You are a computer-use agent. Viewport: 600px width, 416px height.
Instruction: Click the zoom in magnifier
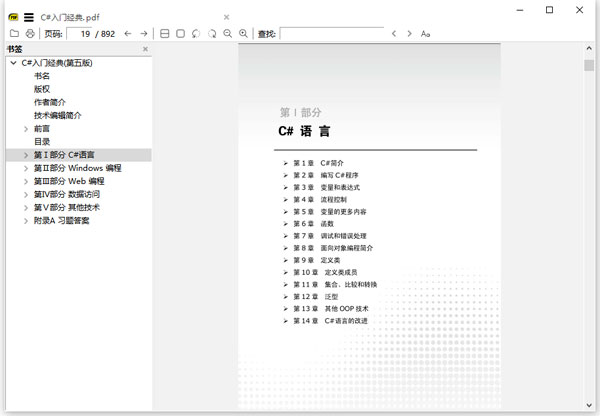tap(243, 34)
